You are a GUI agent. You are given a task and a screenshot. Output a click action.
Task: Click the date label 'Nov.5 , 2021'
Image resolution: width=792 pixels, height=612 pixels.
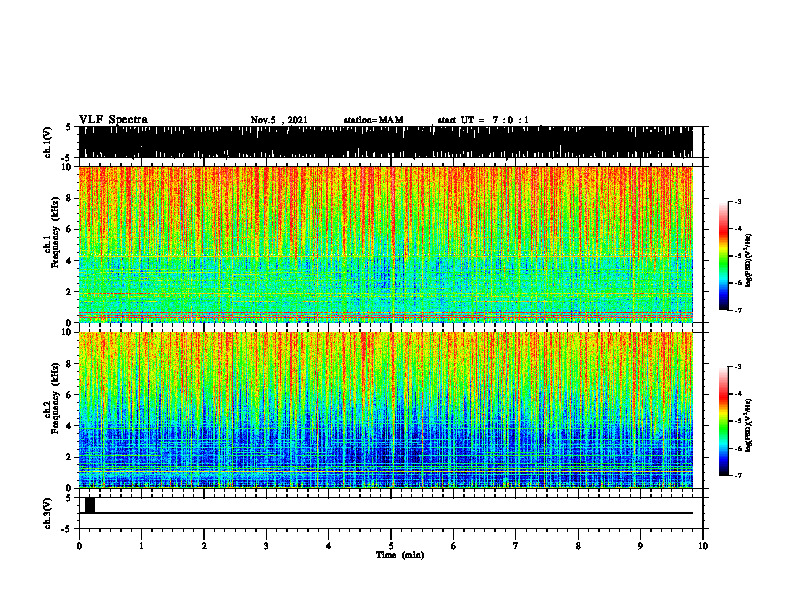point(279,120)
